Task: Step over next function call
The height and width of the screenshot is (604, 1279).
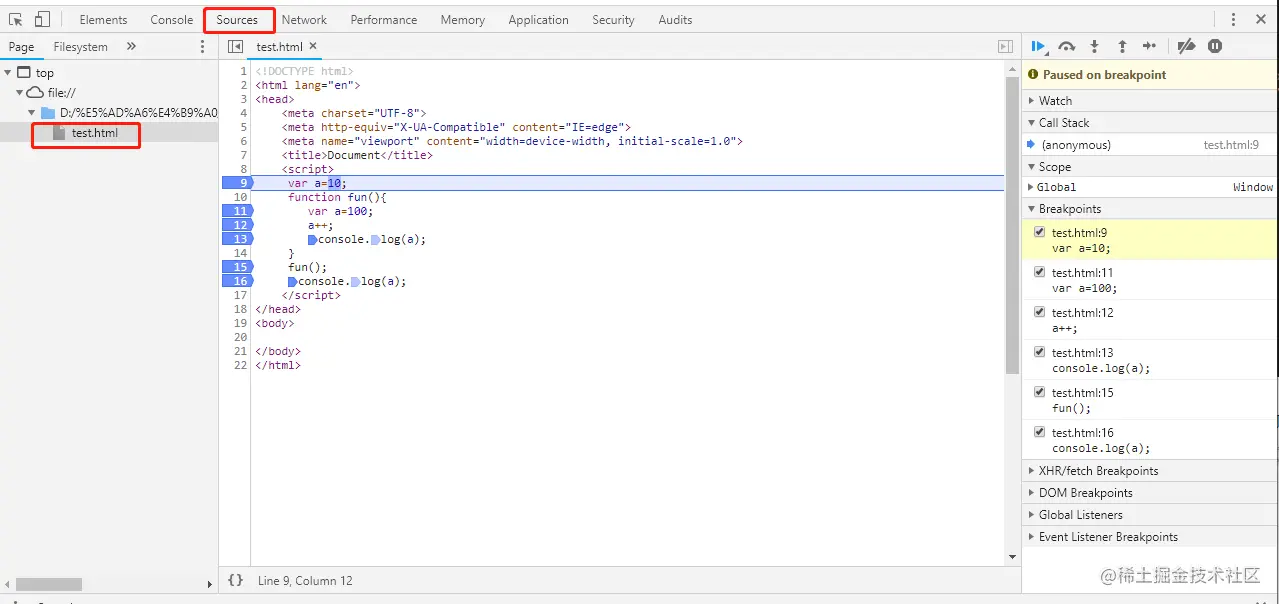Action: click(1067, 46)
